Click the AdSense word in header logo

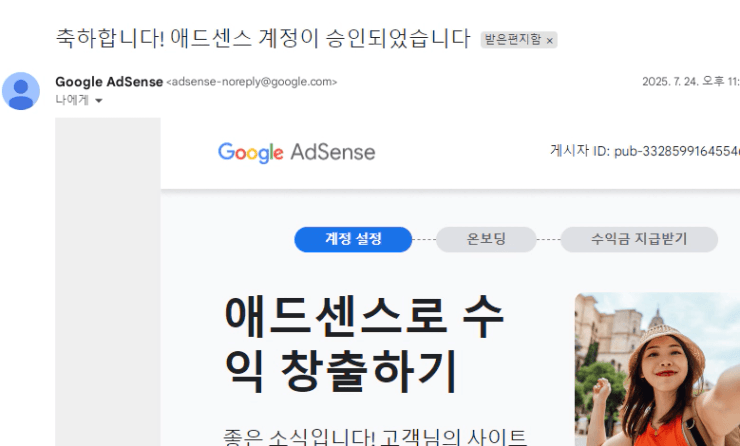(333, 152)
